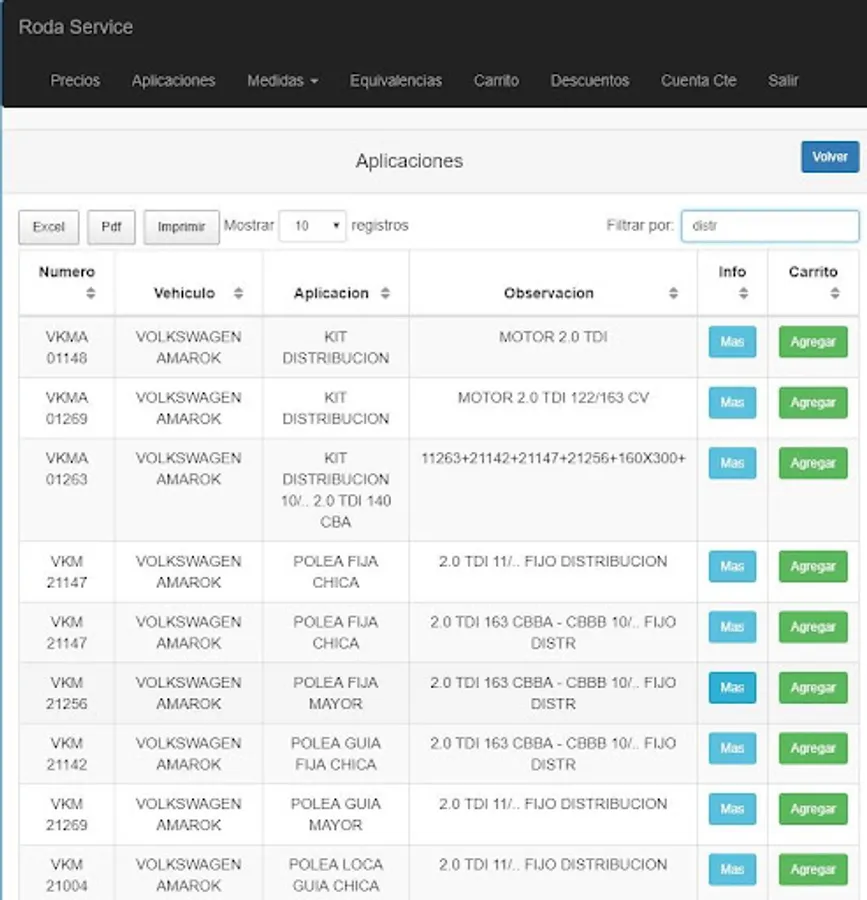
Task: Click Mas for VKMA 01148
Action: coord(732,342)
